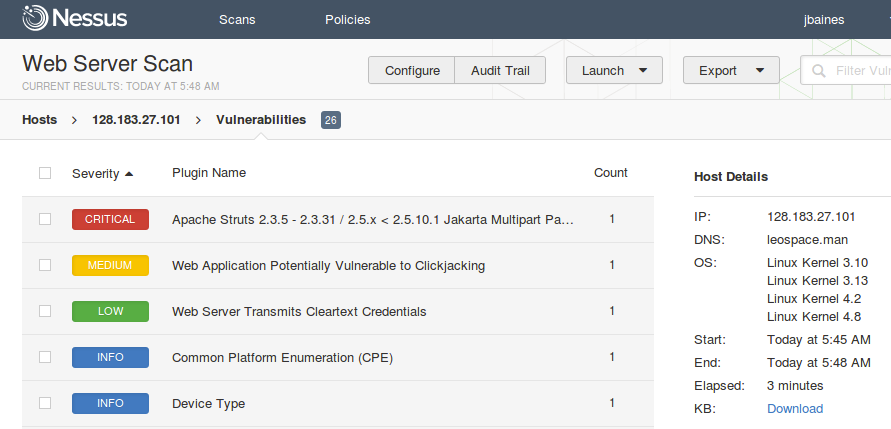Viewport: 891px width, 429px height.
Task: Click the LOW severity badge
Action: click(110, 311)
